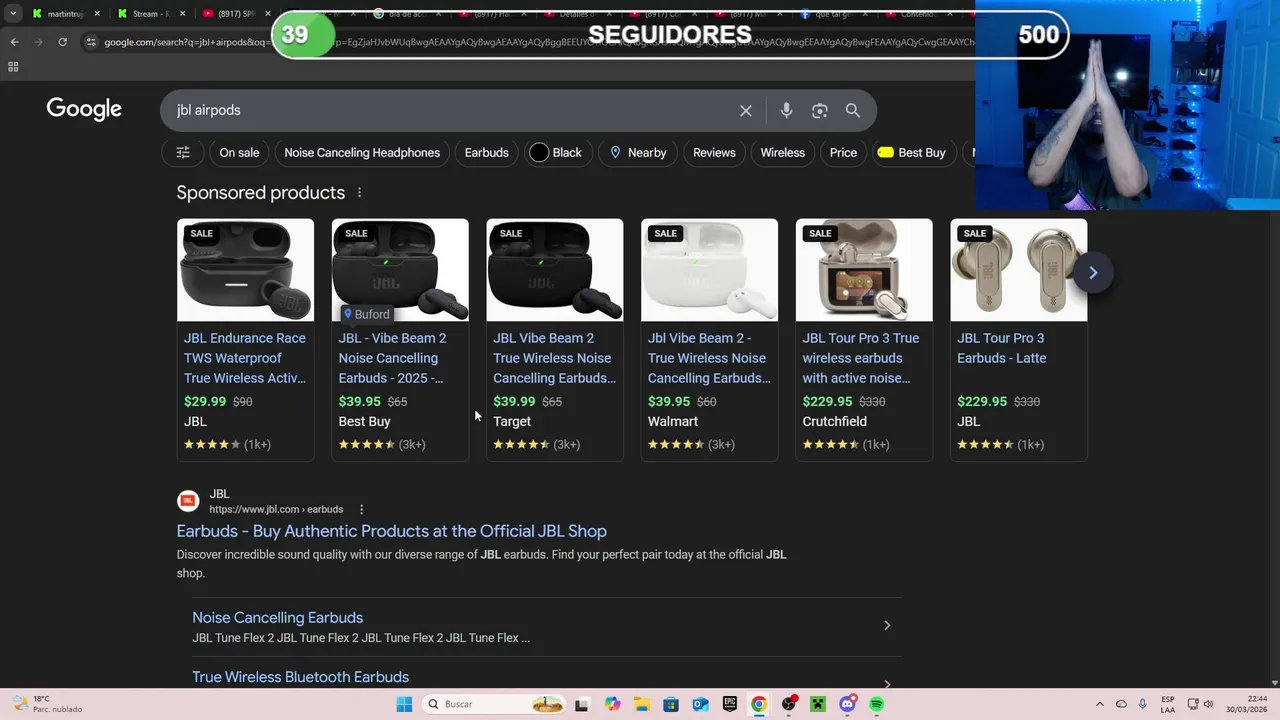
Task: Clear the search box with the X icon
Action: click(x=745, y=110)
